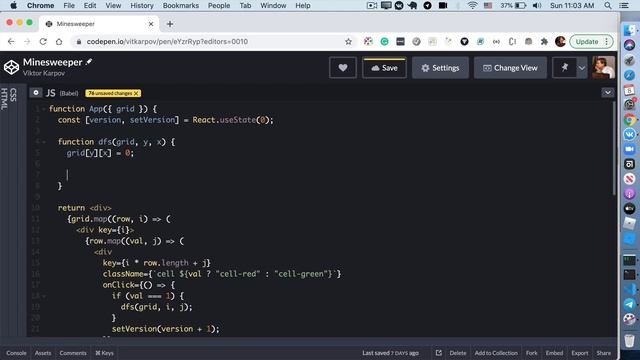The height and width of the screenshot is (360, 640).
Task: Open Telegram from the Dock
Action: coord(629,304)
